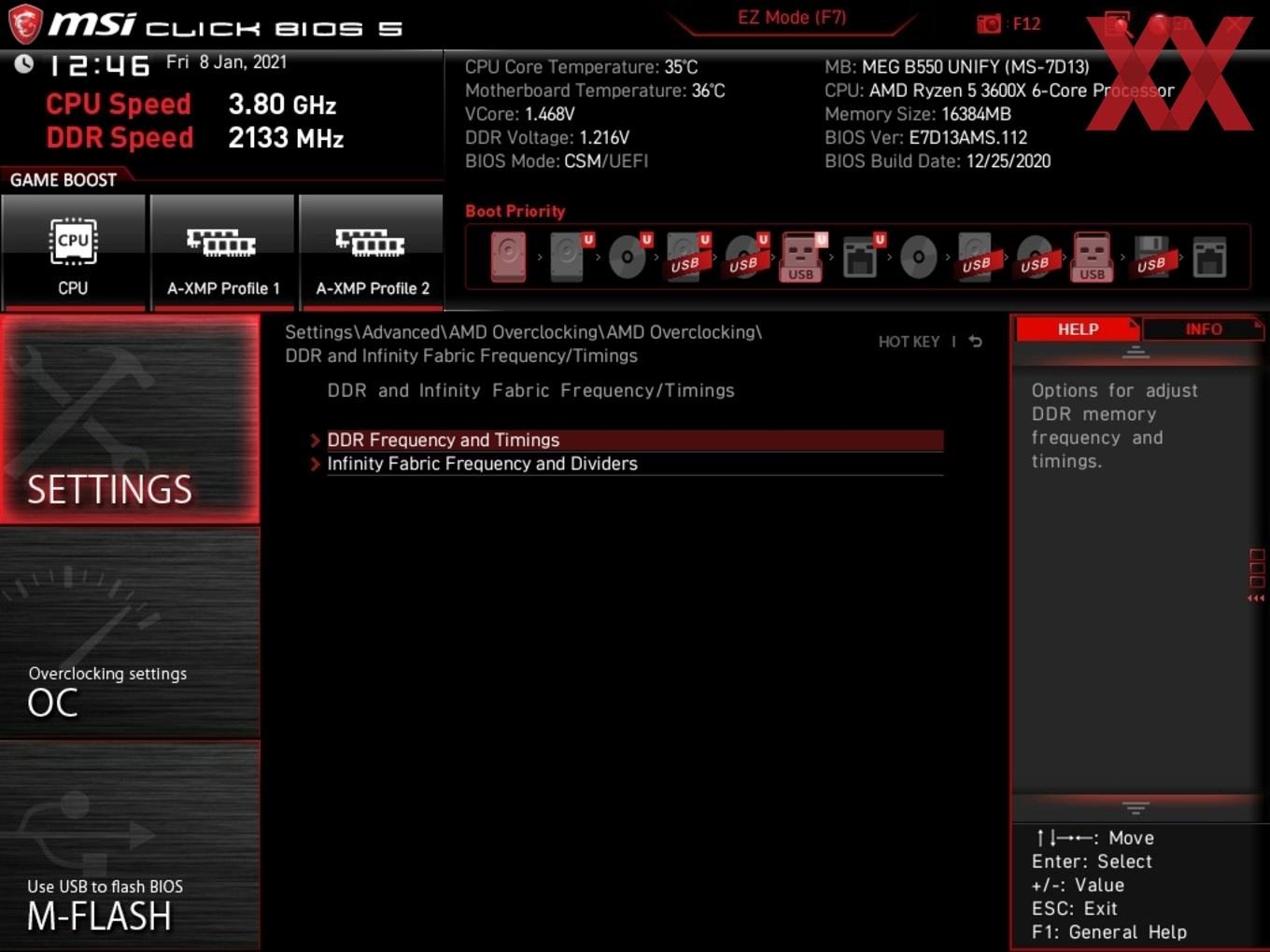1270x952 pixels.
Task: Switch to the INFO tab
Action: [1204, 329]
